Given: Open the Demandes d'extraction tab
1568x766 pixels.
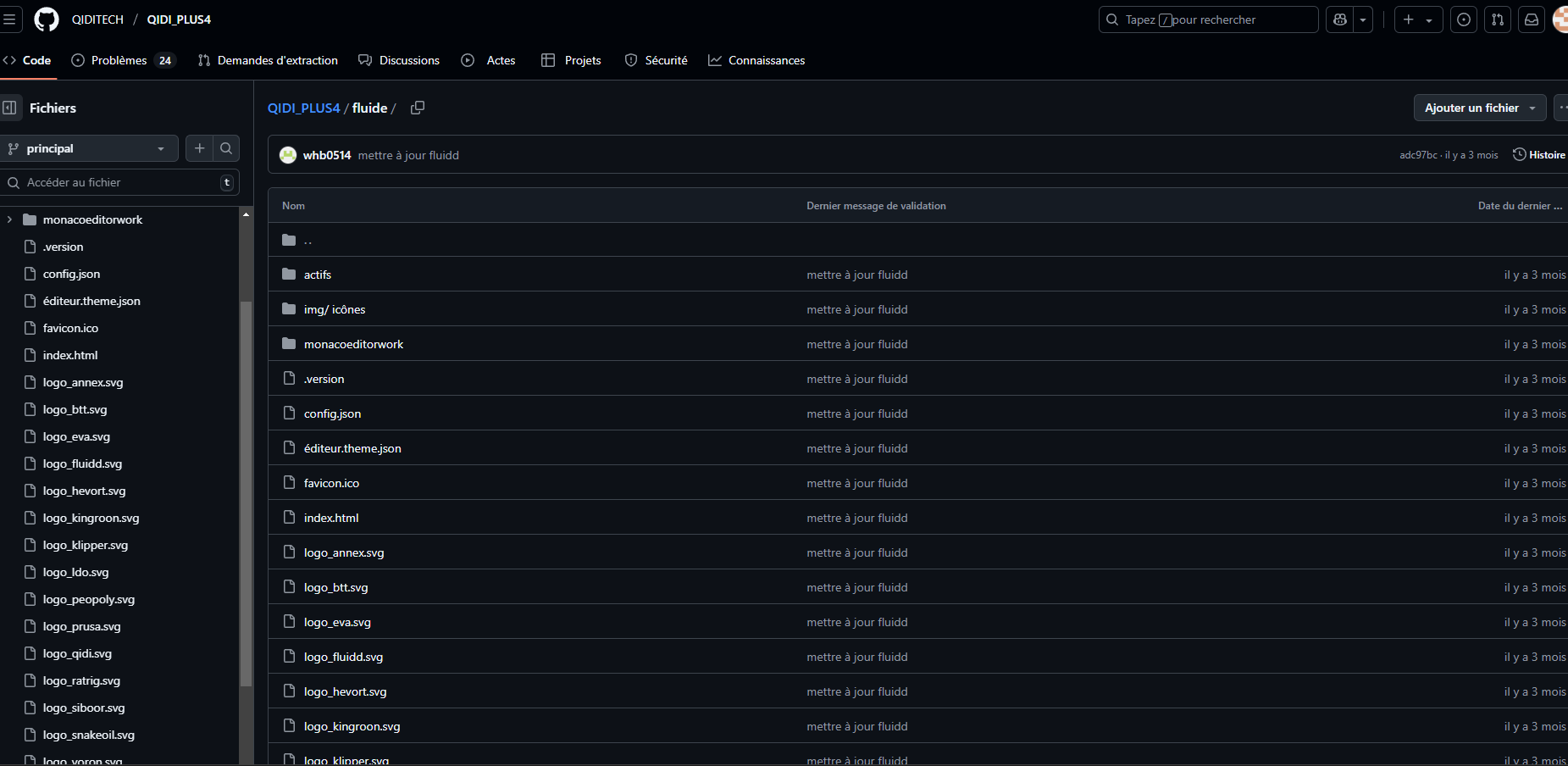Looking at the screenshot, I should 268,60.
